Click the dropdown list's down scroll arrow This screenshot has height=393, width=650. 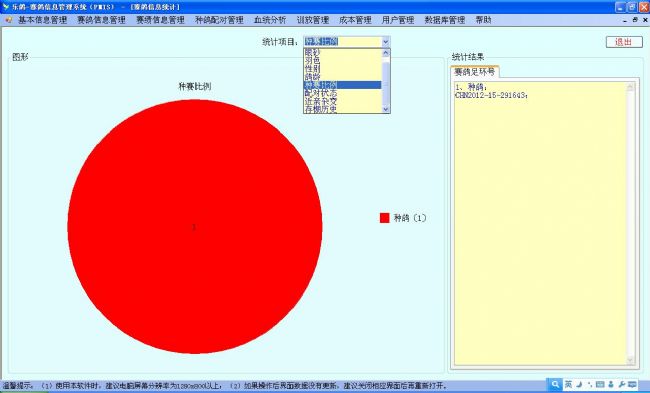[385, 109]
